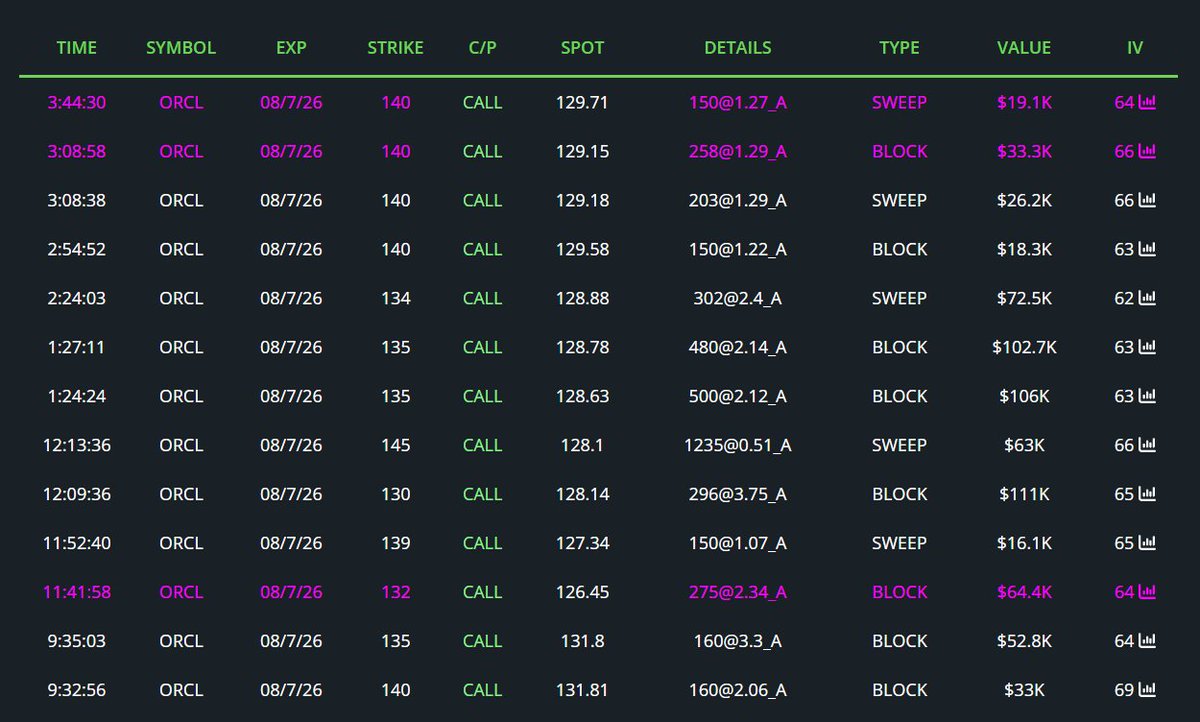Select value $111K
The height and width of the screenshot is (722, 1200).
[1024, 494]
